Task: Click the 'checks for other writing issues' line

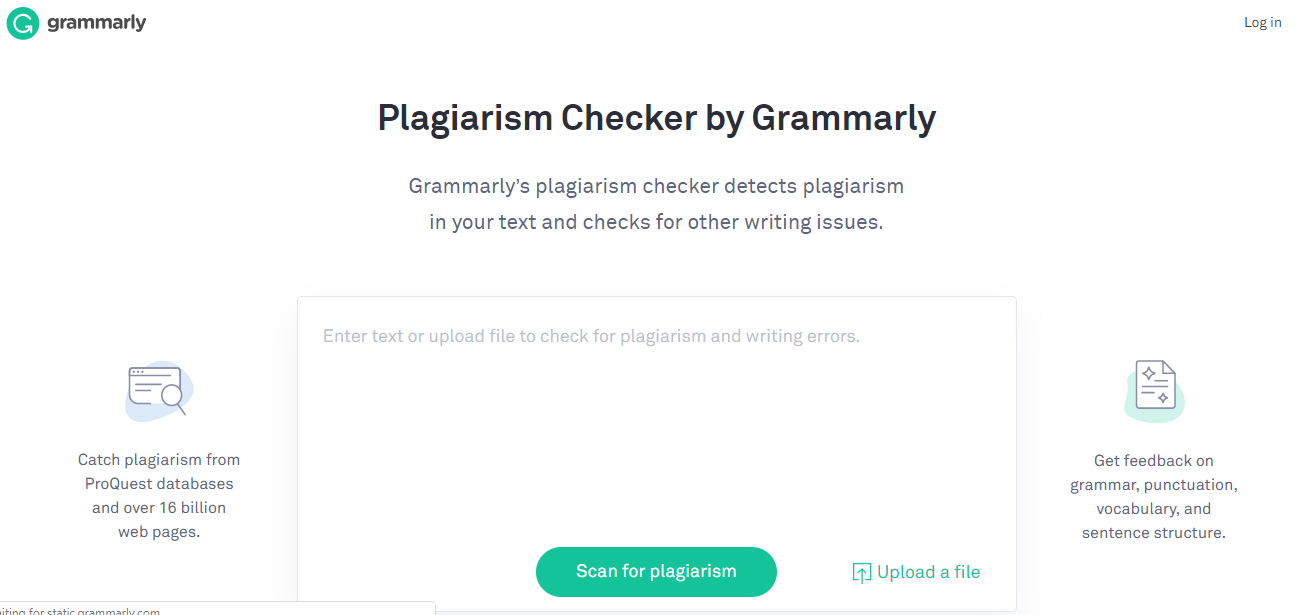Action: (656, 222)
